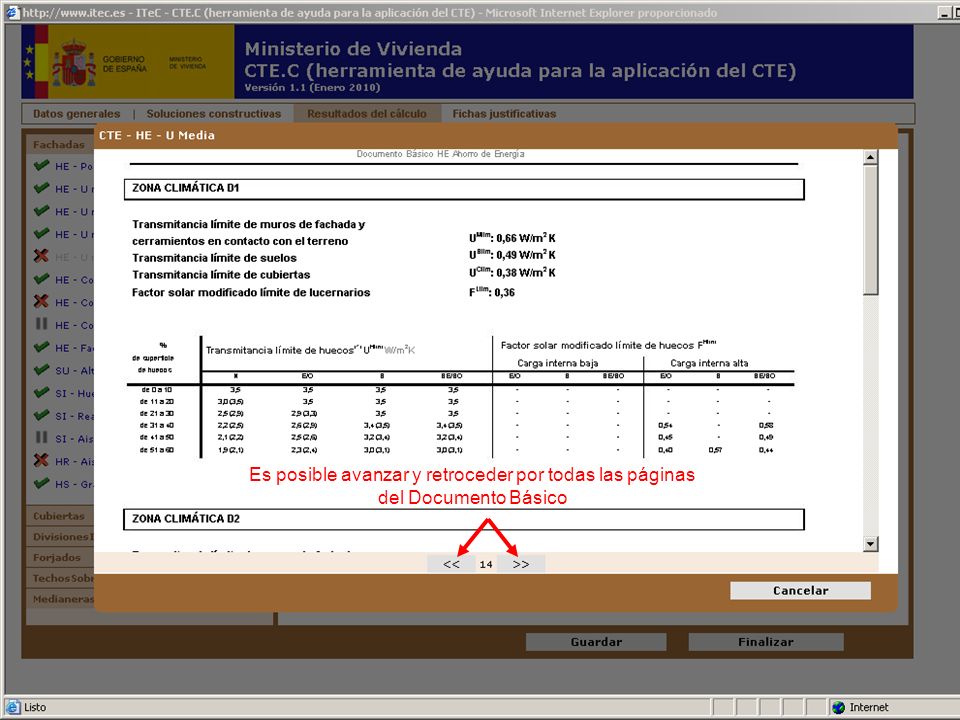Click the page number 14 field

tap(486, 564)
